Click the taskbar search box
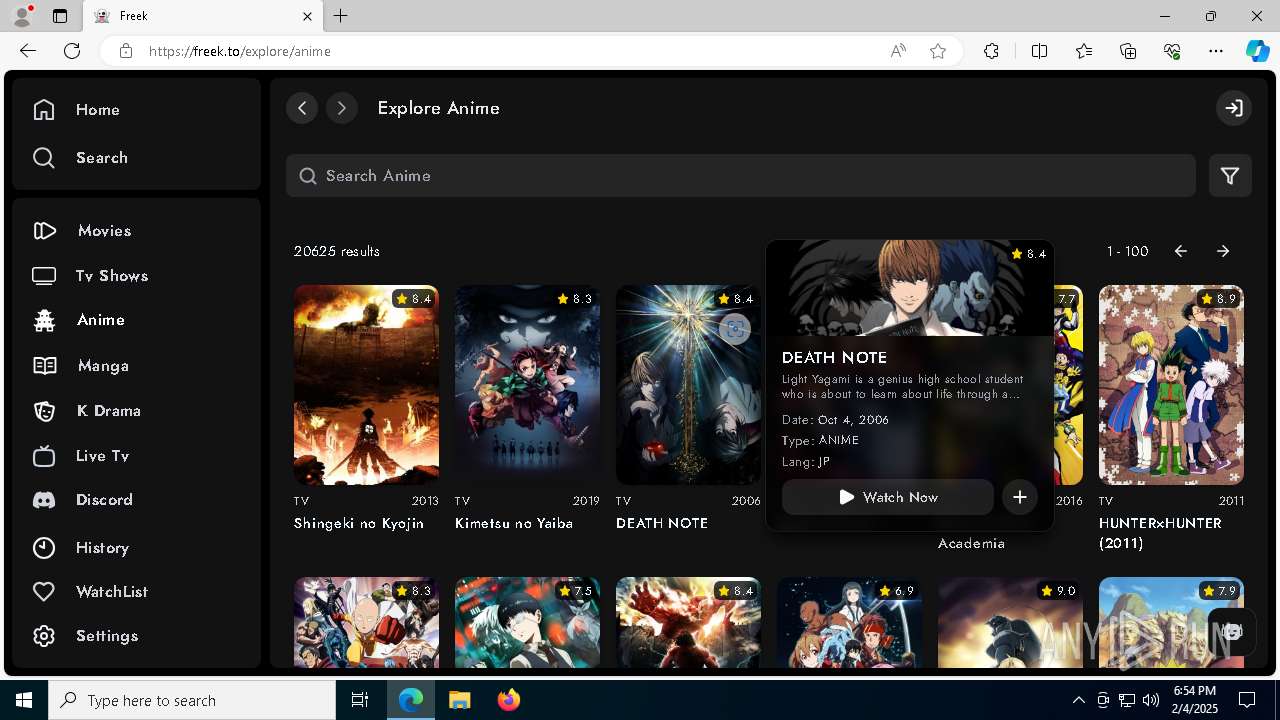The height and width of the screenshot is (720, 1280). click(192, 700)
